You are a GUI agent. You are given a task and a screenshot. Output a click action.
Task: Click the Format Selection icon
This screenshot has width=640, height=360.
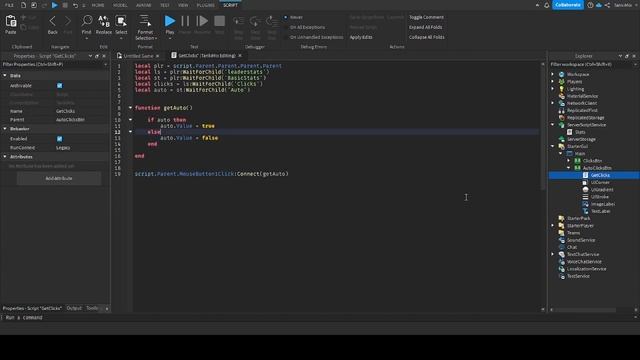click(x=145, y=21)
